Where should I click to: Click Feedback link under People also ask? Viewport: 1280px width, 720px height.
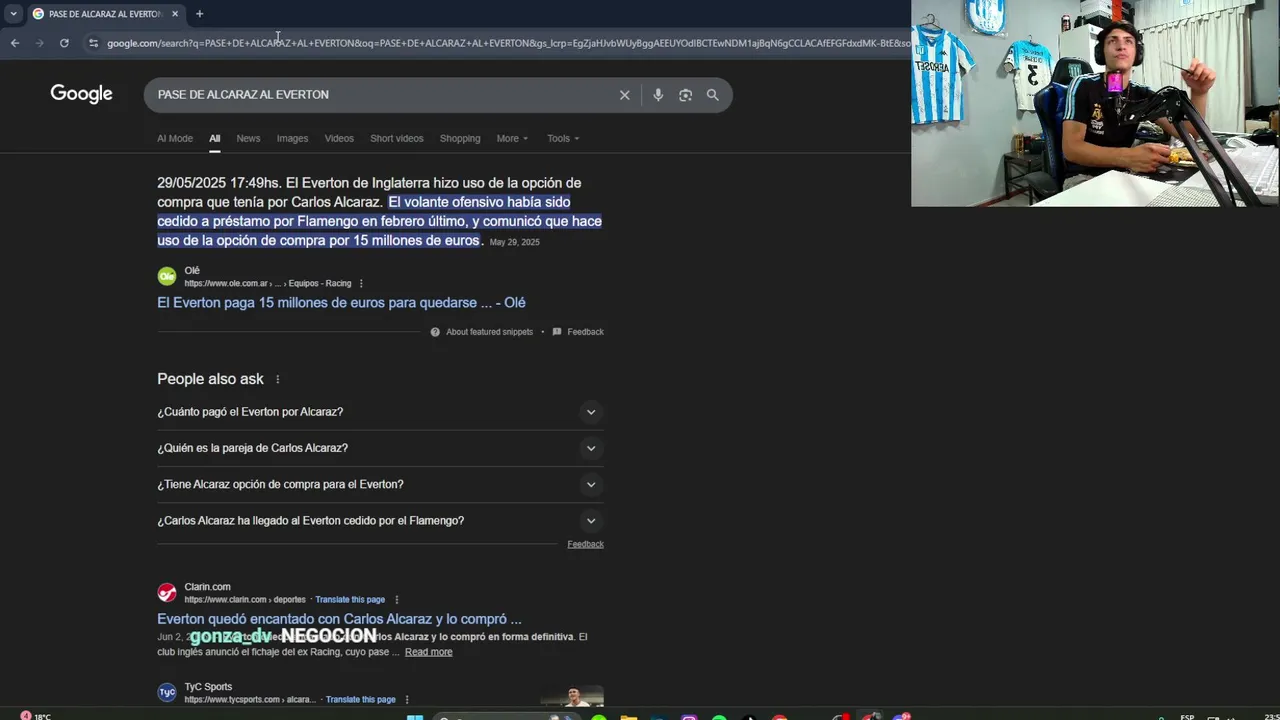point(585,544)
